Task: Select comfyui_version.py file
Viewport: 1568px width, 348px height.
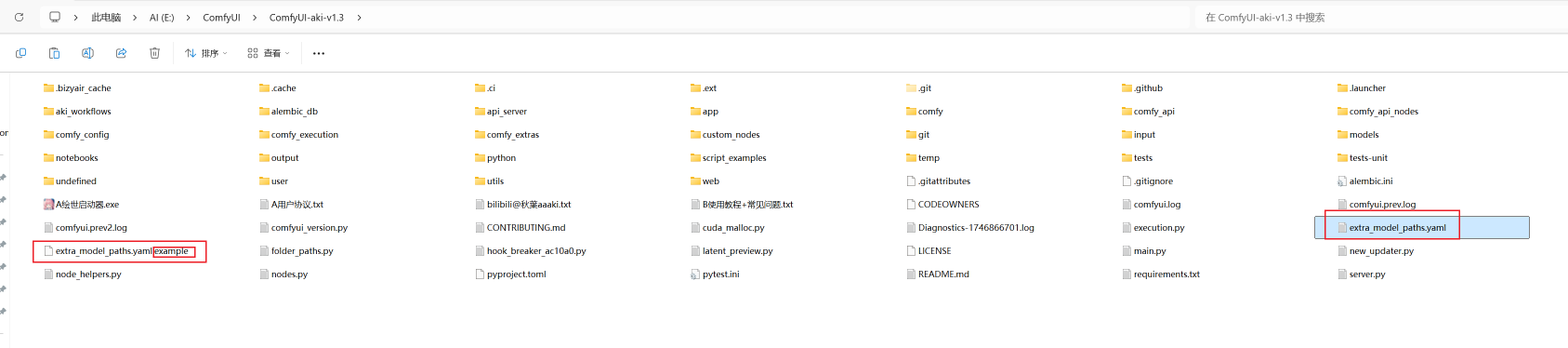Action: coord(303,227)
